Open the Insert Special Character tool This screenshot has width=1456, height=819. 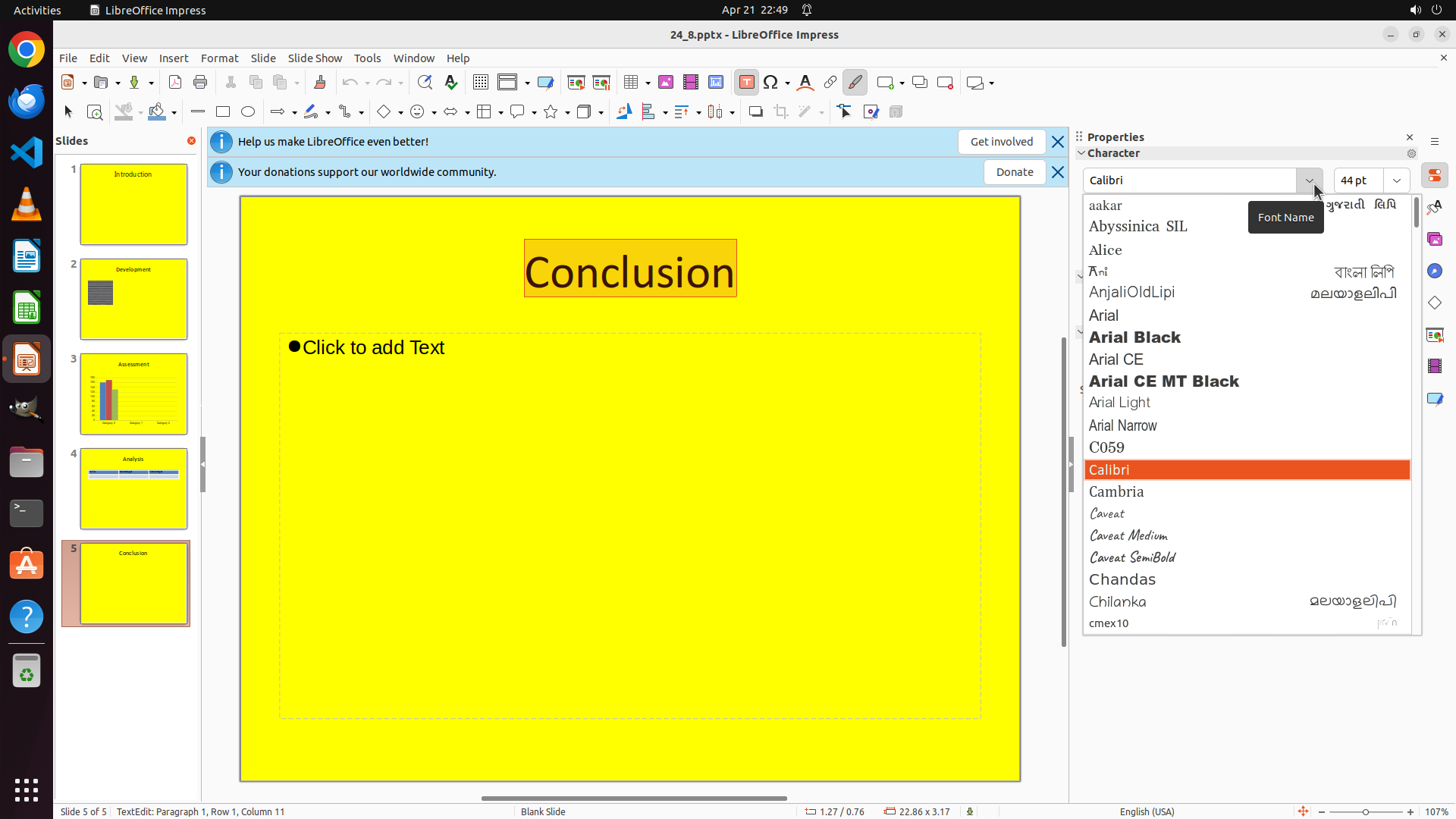(x=770, y=83)
